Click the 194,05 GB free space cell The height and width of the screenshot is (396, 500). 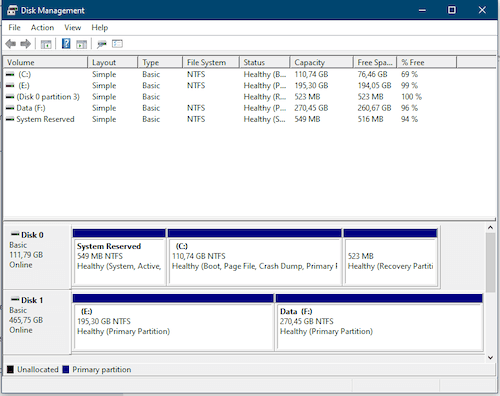click(374, 86)
